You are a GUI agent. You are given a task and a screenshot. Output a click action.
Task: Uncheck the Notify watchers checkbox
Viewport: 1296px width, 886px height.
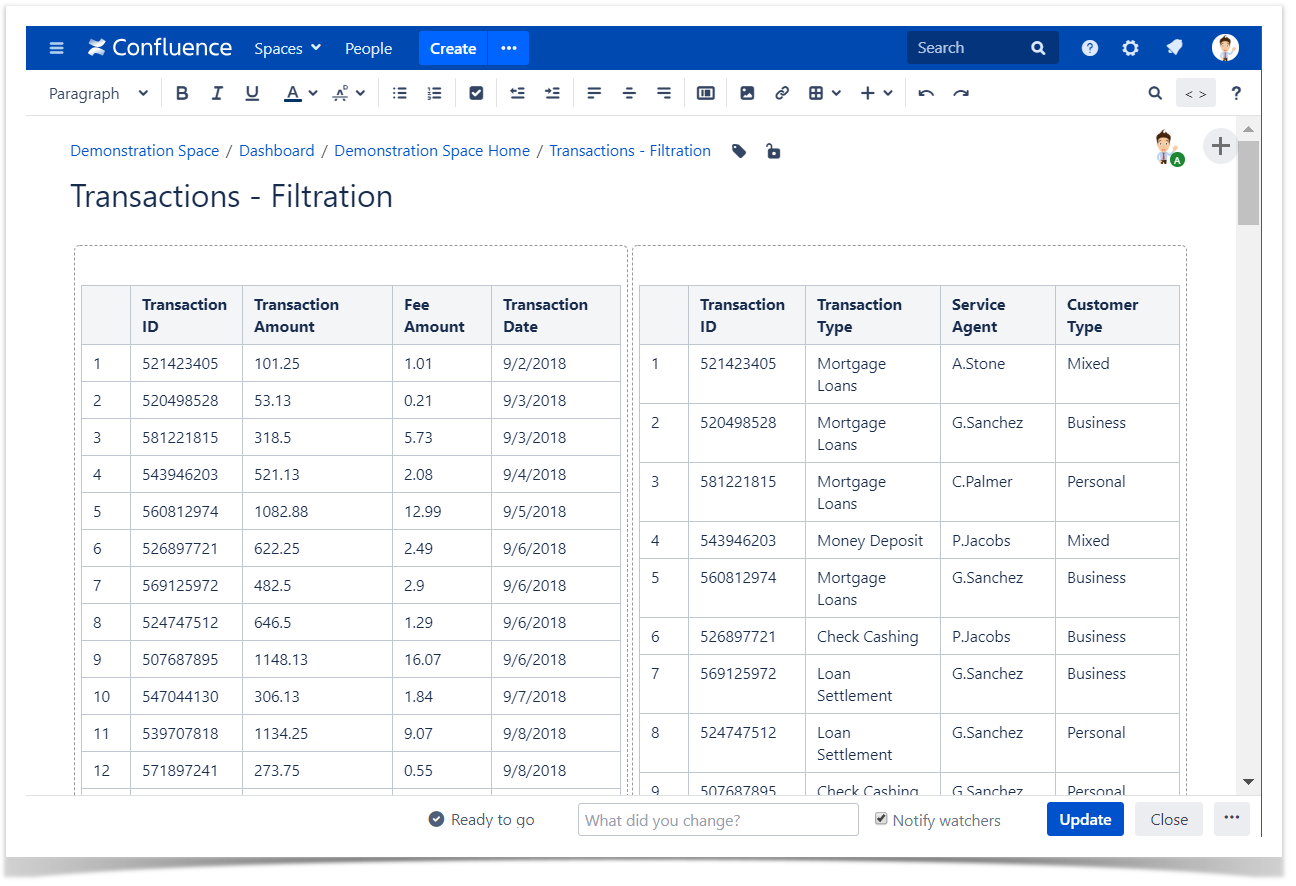click(881, 819)
